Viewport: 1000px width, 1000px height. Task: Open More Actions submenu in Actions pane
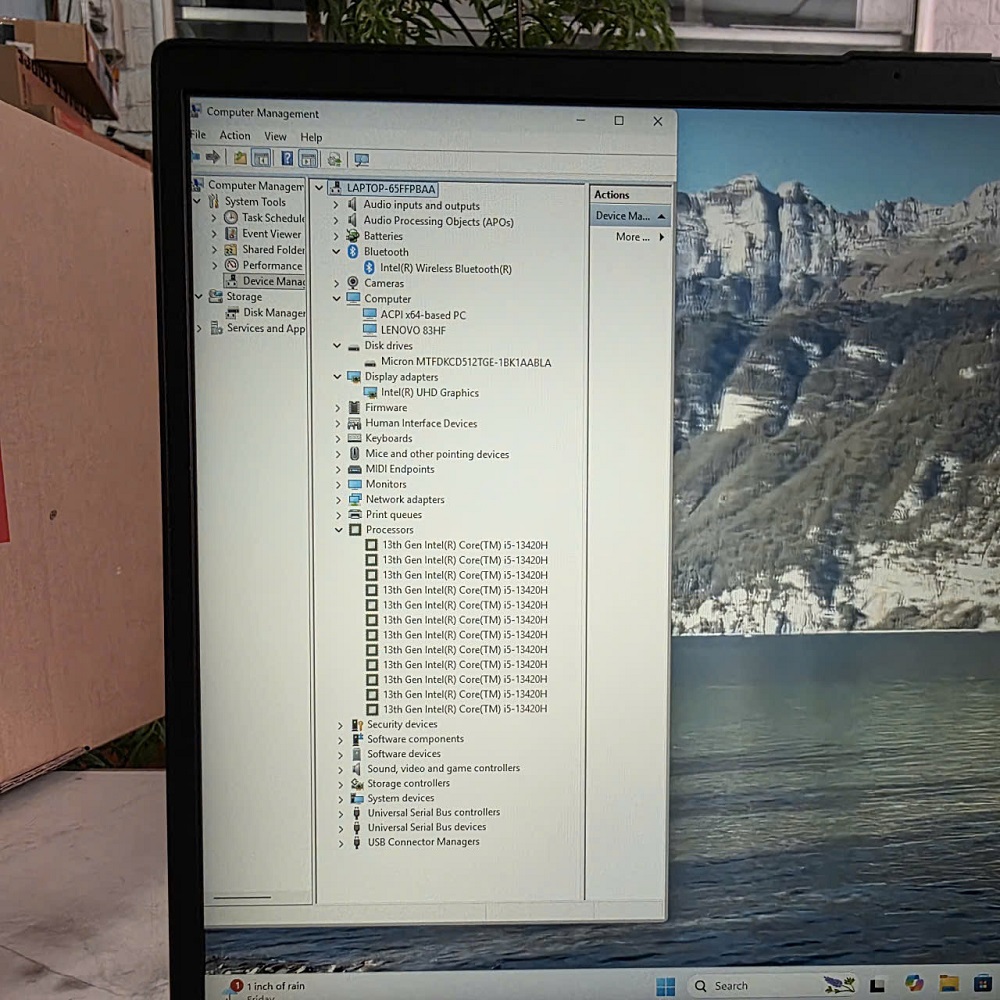tap(640, 237)
